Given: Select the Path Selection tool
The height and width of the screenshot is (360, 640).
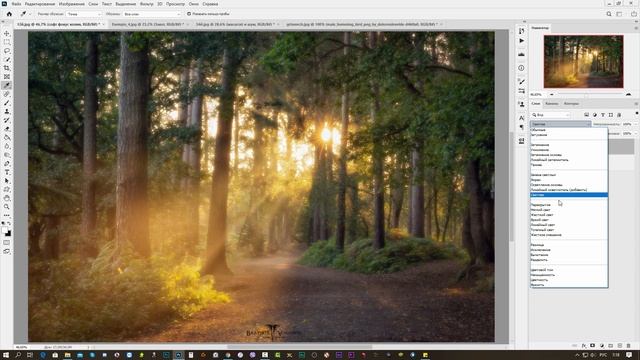Looking at the screenshot, I should click(7, 181).
